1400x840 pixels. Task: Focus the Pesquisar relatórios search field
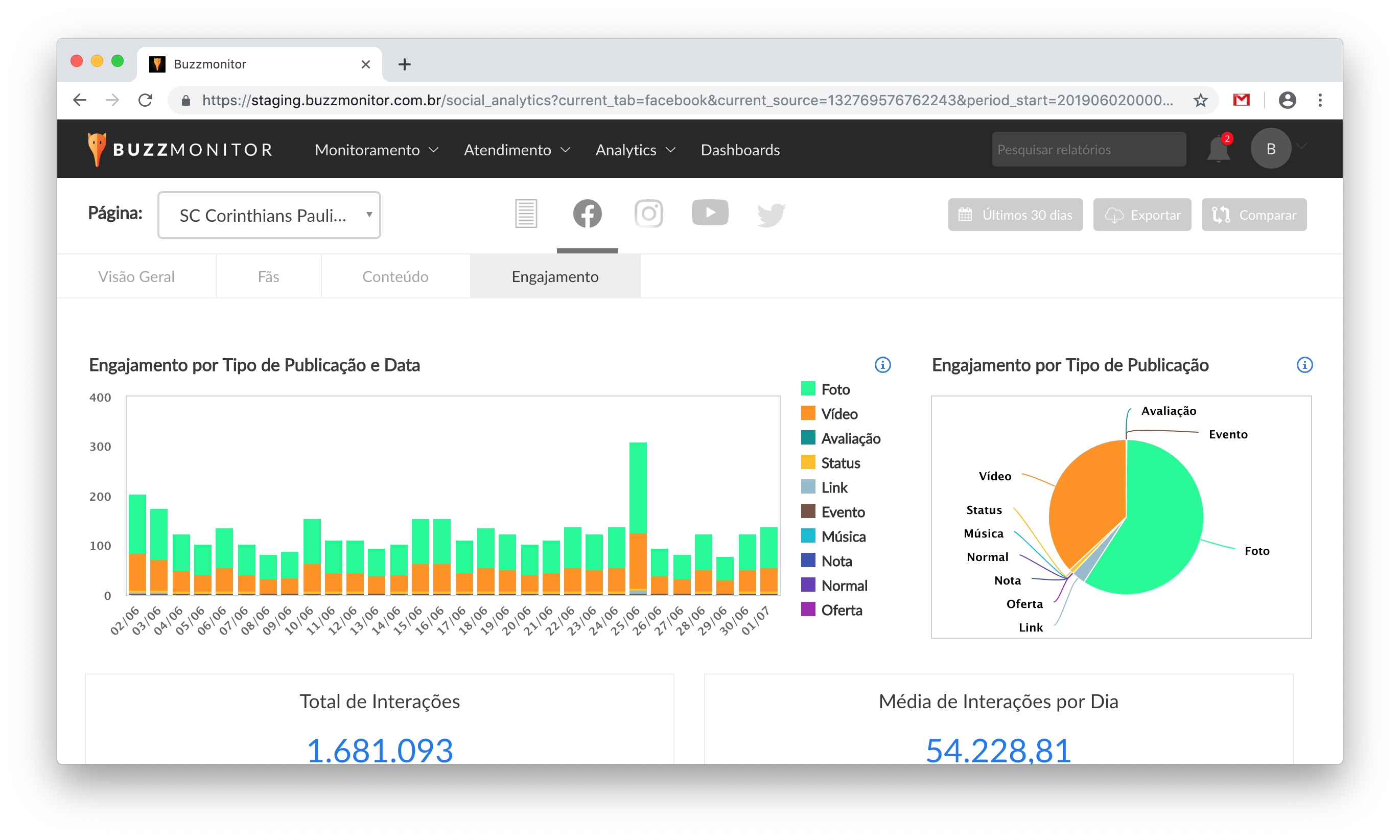1088,150
